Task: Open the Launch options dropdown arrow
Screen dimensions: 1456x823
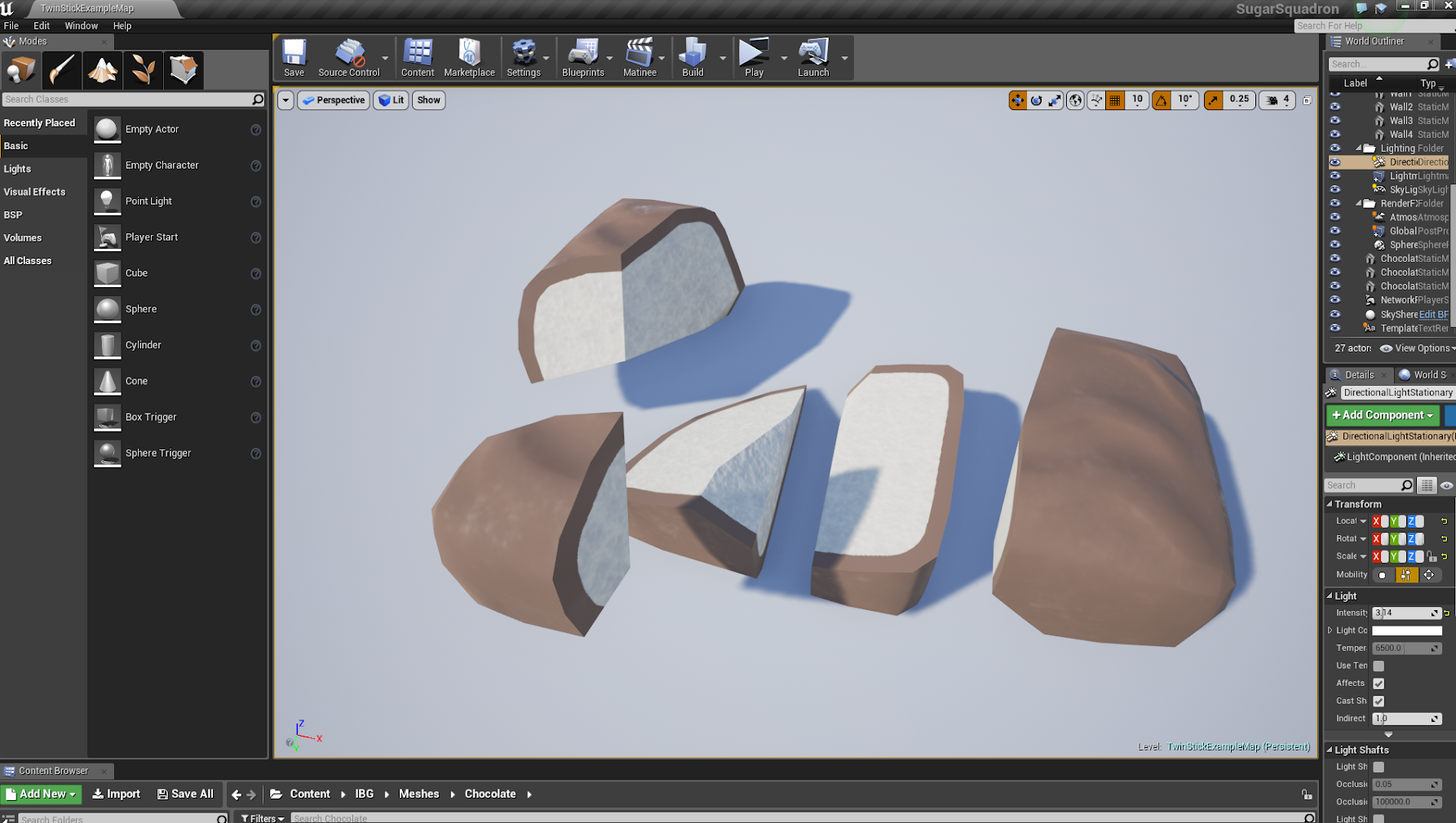Action: click(x=844, y=58)
